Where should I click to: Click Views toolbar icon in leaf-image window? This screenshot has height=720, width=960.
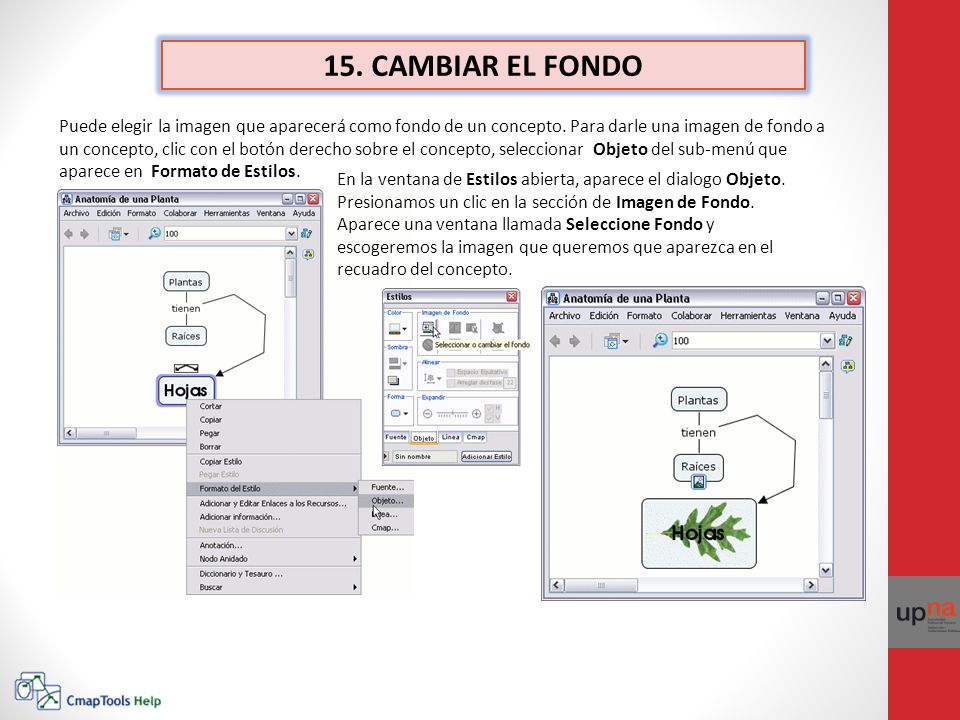612,341
